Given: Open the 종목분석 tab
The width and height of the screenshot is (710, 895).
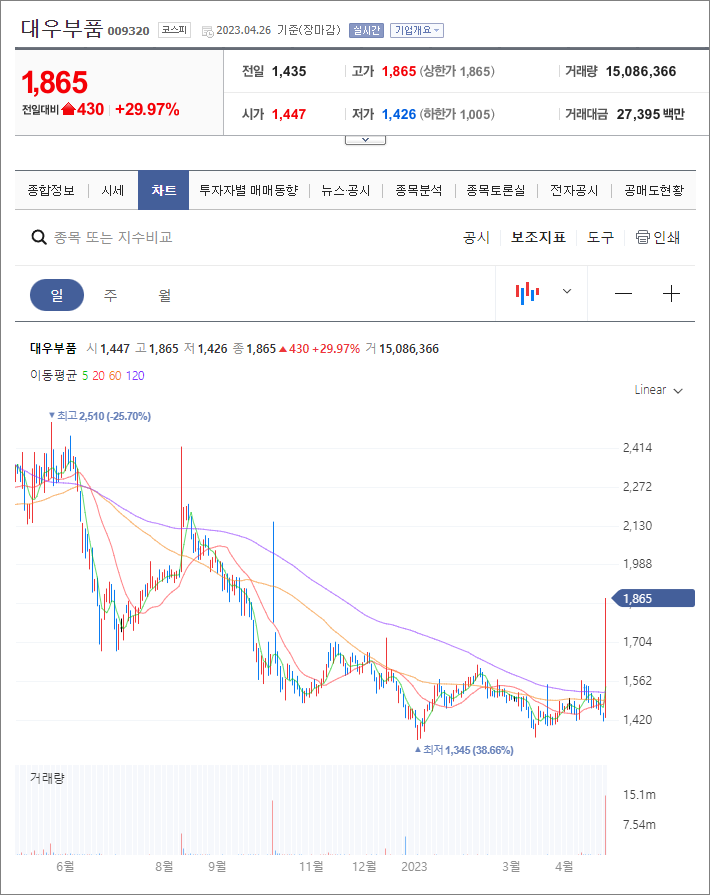Looking at the screenshot, I should [418, 191].
